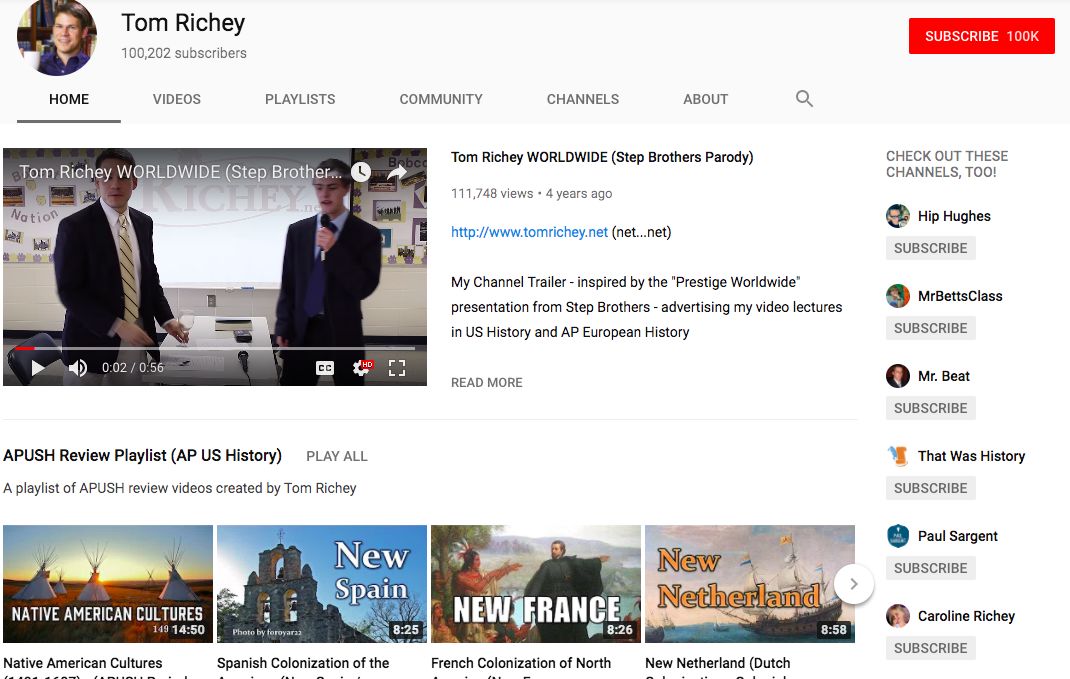Click the Hip Hughes channel name
This screenshot has width=1070, height=679.
pos(954,216)
